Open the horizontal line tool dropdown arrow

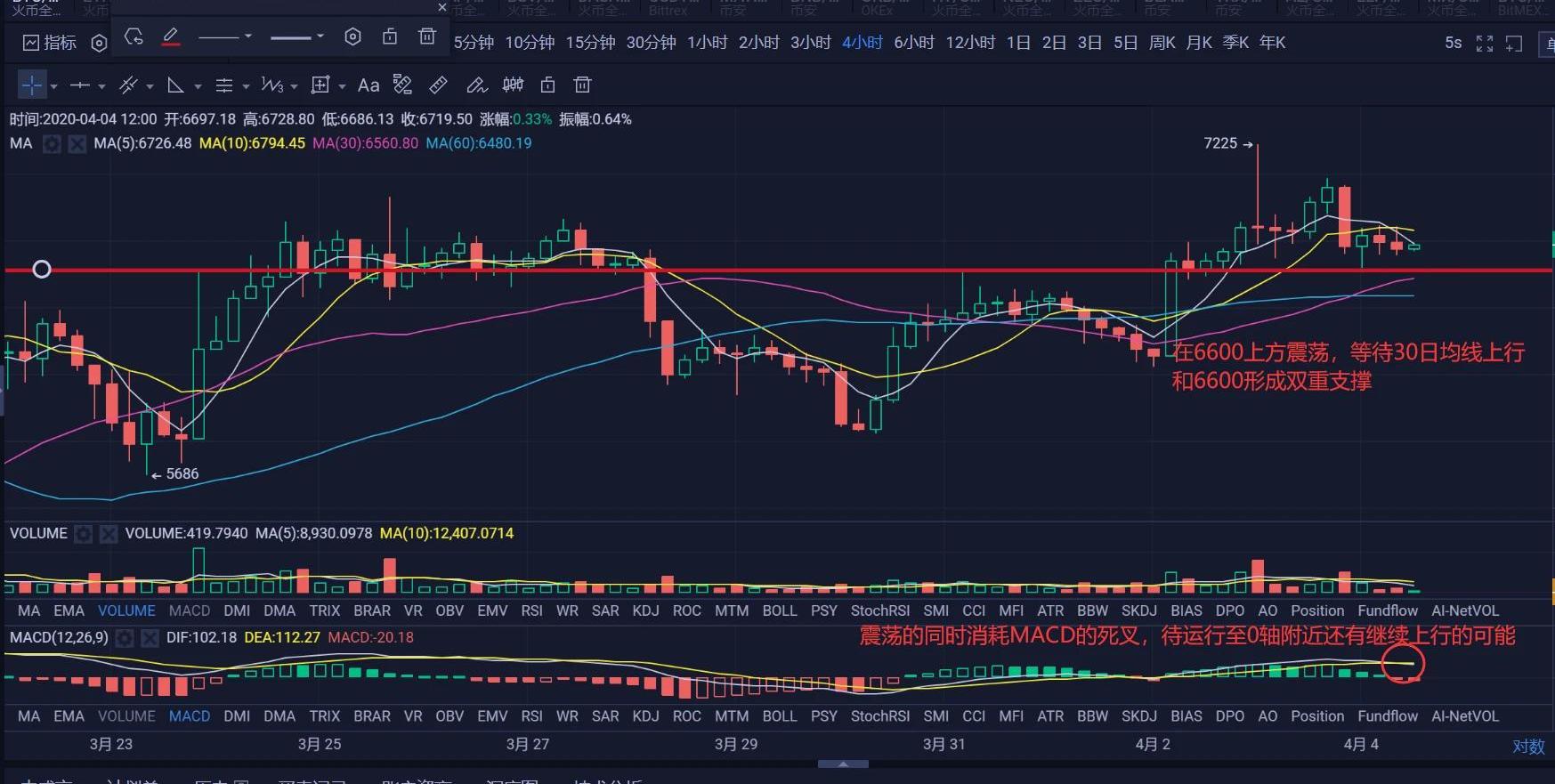(101, 86)
